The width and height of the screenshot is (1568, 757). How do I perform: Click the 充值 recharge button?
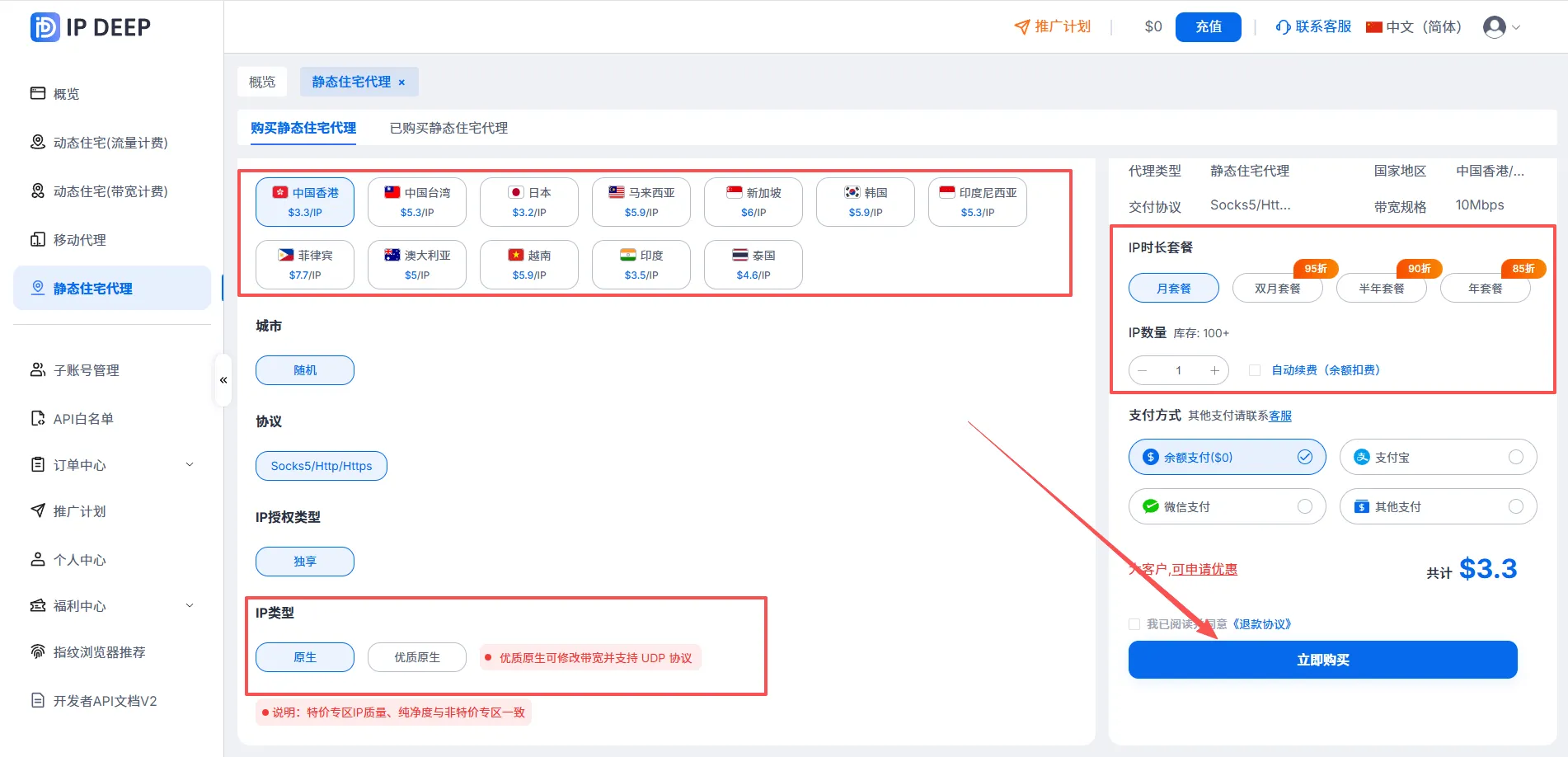(1209, 27)
